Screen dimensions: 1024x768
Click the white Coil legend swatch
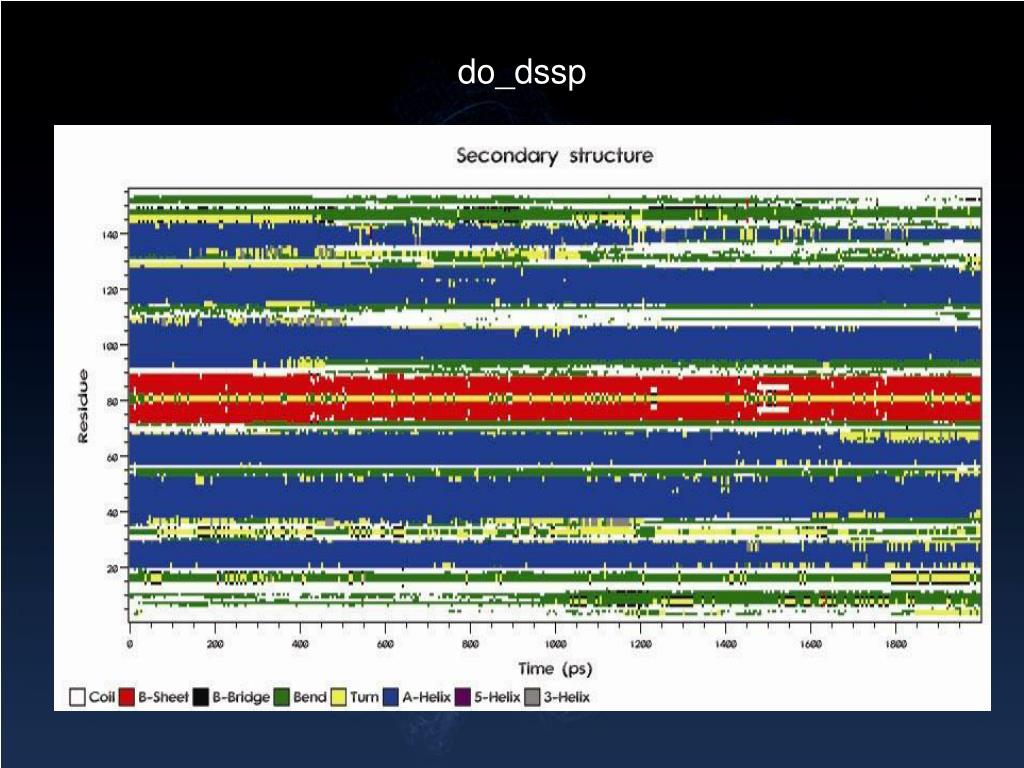(x=77, y=697)
